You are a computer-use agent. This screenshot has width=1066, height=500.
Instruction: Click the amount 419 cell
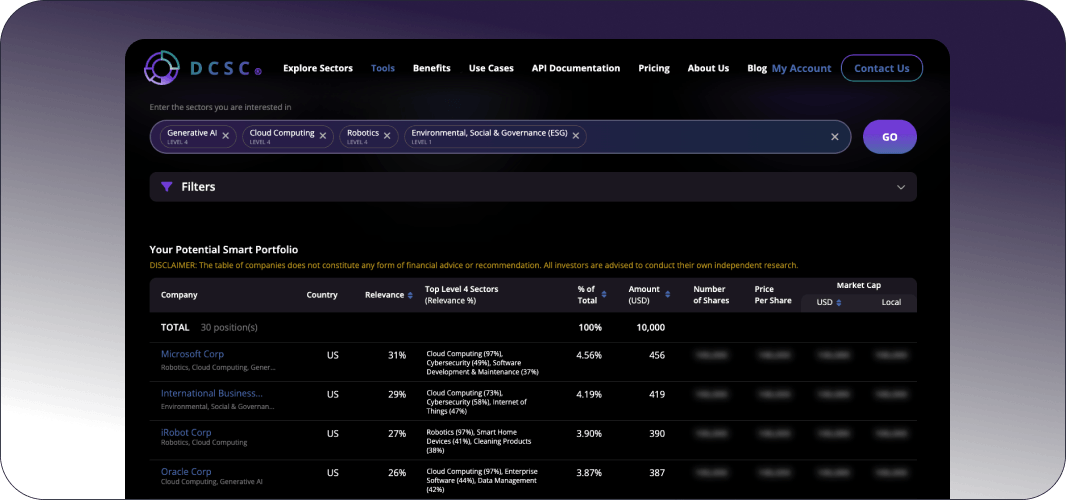click(657, 395)
